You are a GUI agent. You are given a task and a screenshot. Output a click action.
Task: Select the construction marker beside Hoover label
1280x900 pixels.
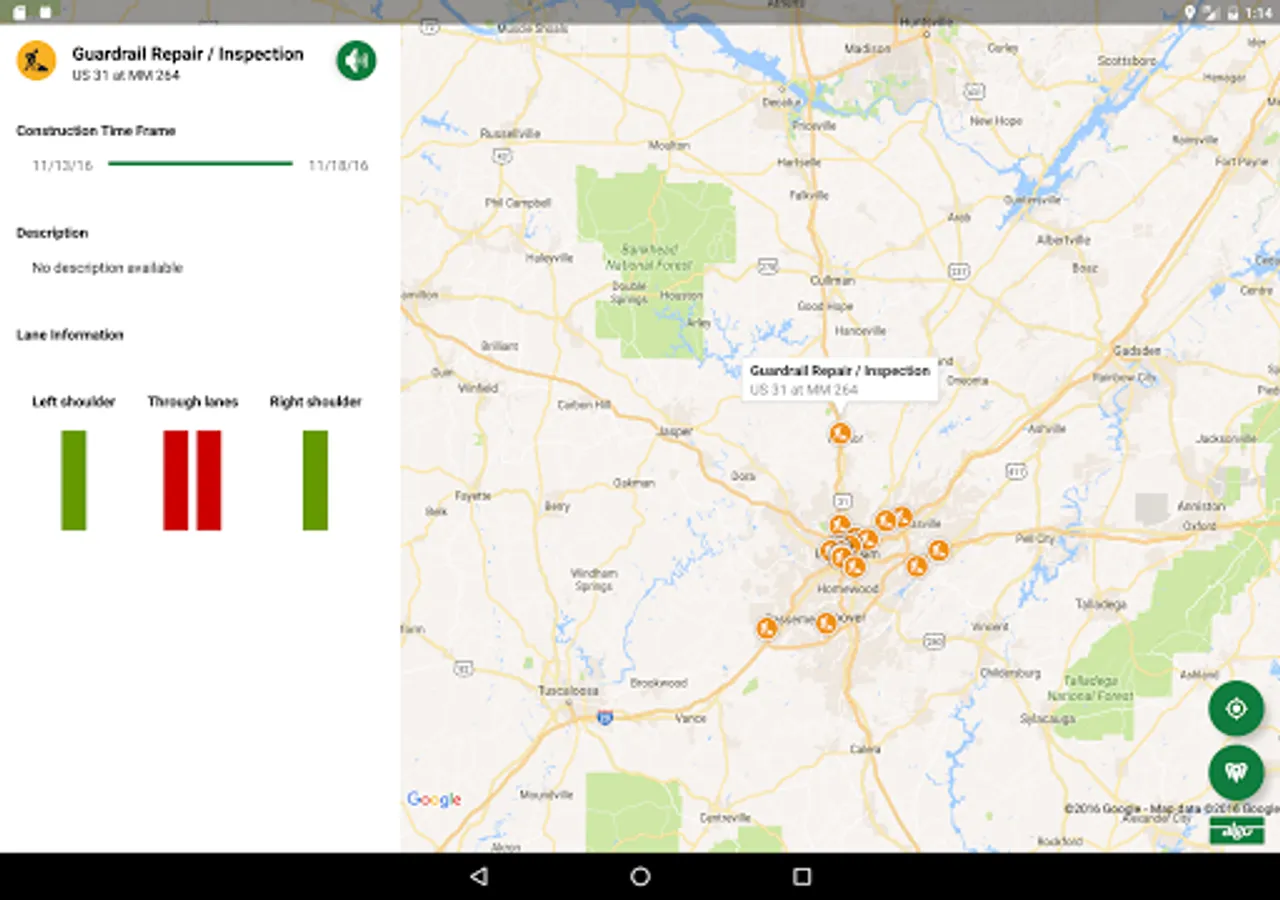(x=826, y=623)
